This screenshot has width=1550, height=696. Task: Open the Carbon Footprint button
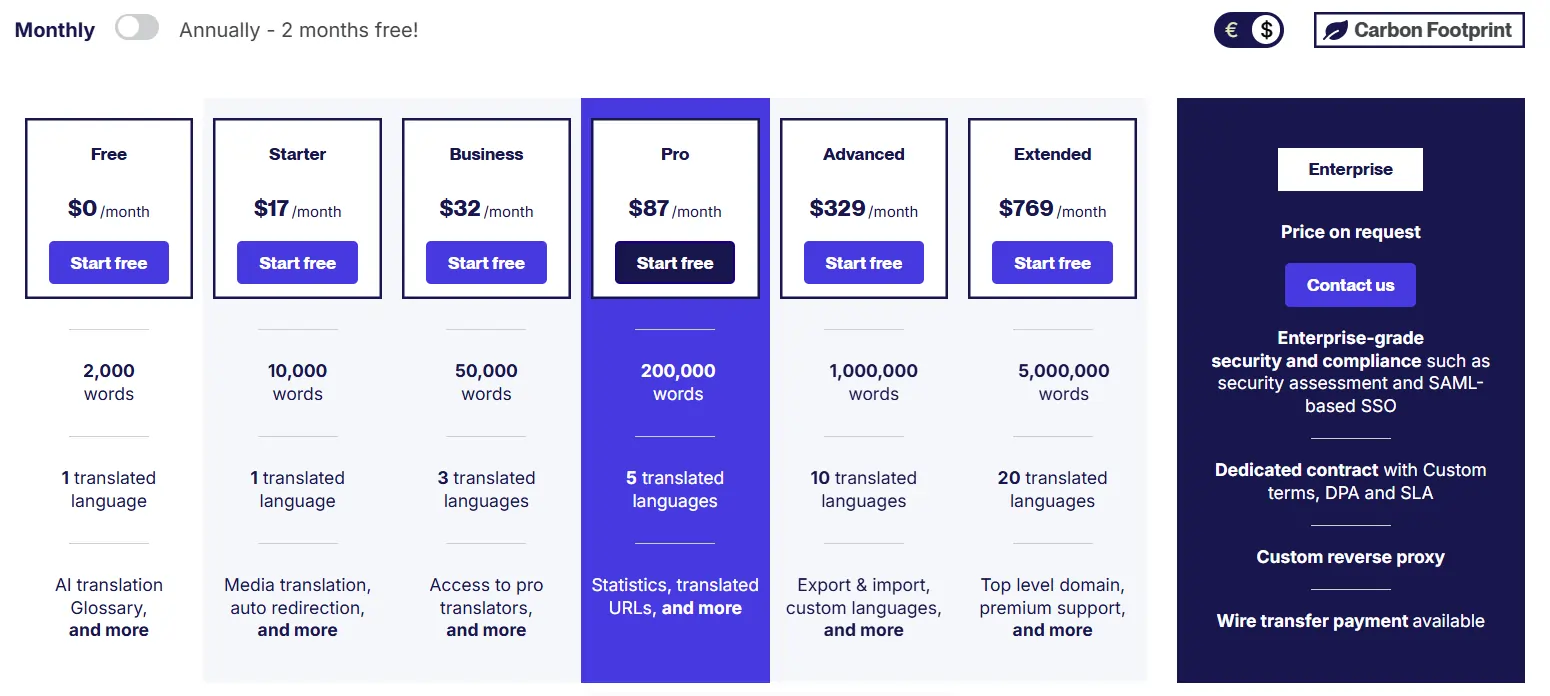click(1419, 30)
